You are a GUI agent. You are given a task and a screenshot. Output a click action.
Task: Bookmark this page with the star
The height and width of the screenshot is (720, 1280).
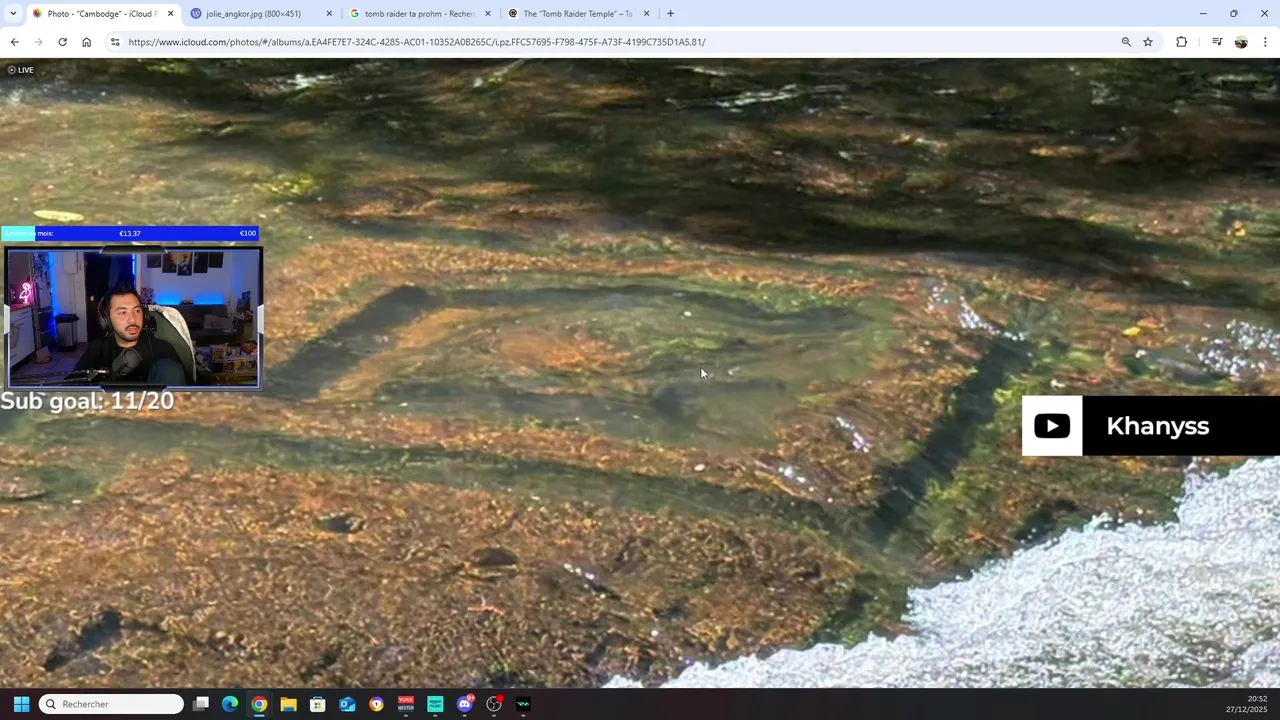tap(1148, 42)
